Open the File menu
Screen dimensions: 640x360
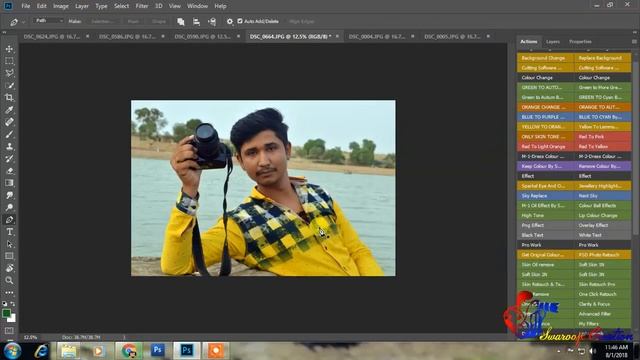pos(26,6)
